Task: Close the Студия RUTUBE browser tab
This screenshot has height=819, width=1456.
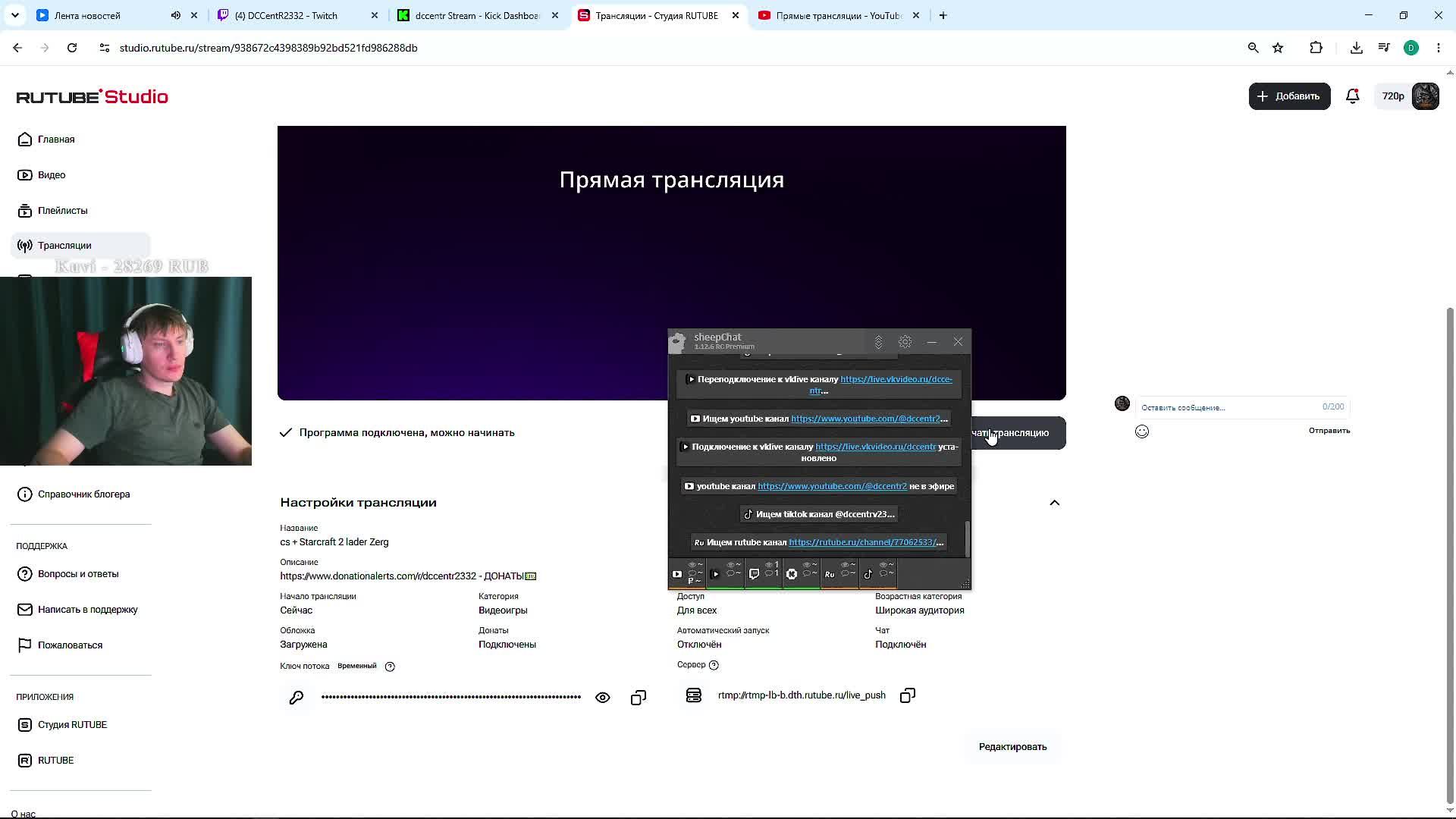Action: pyautogui.click(x=735, y=15)
